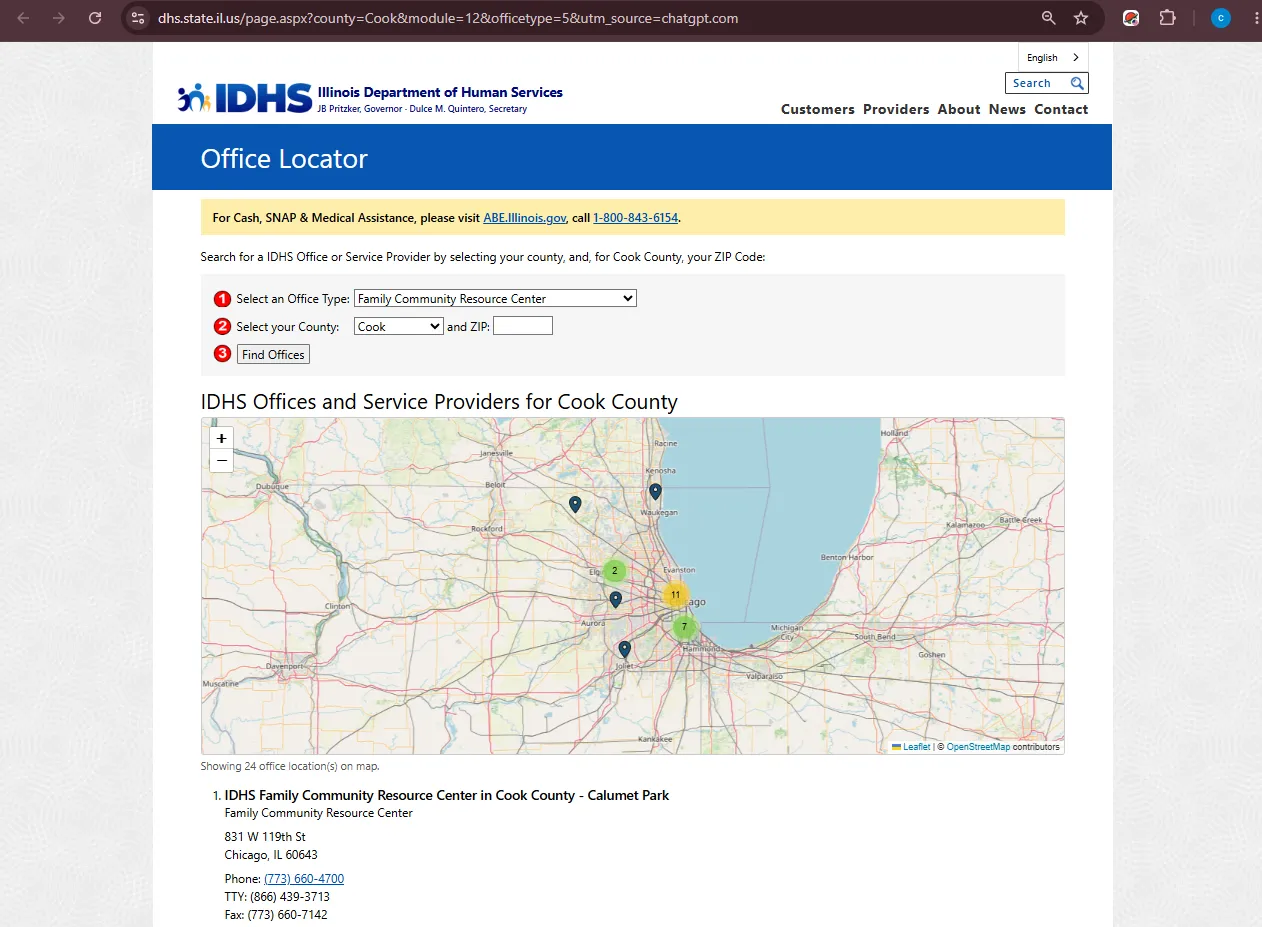Click the 'IDHS Offices and Service Providers' heading
This screenshot has width=1262, height=927.
(439, 402)
